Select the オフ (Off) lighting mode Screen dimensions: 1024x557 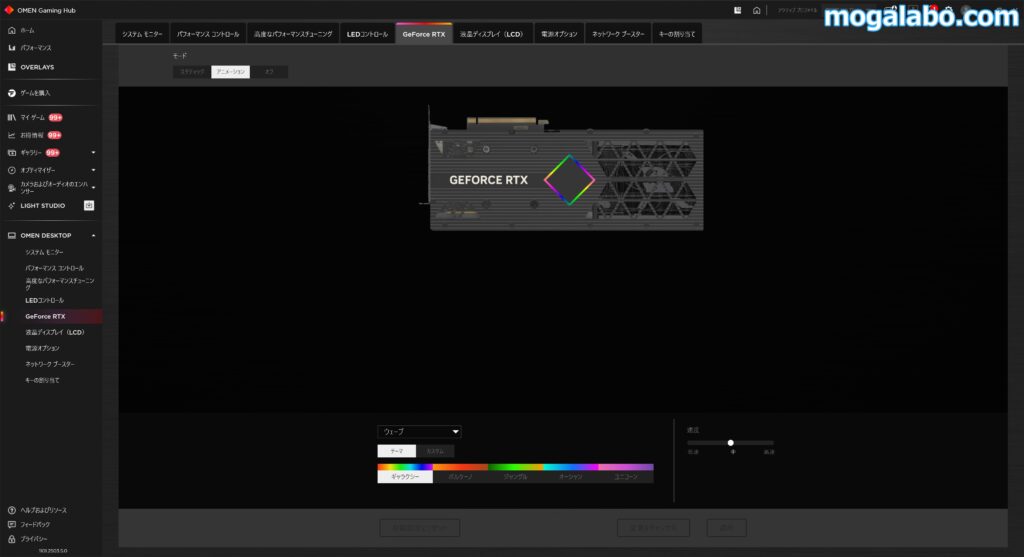pos(268,72)
